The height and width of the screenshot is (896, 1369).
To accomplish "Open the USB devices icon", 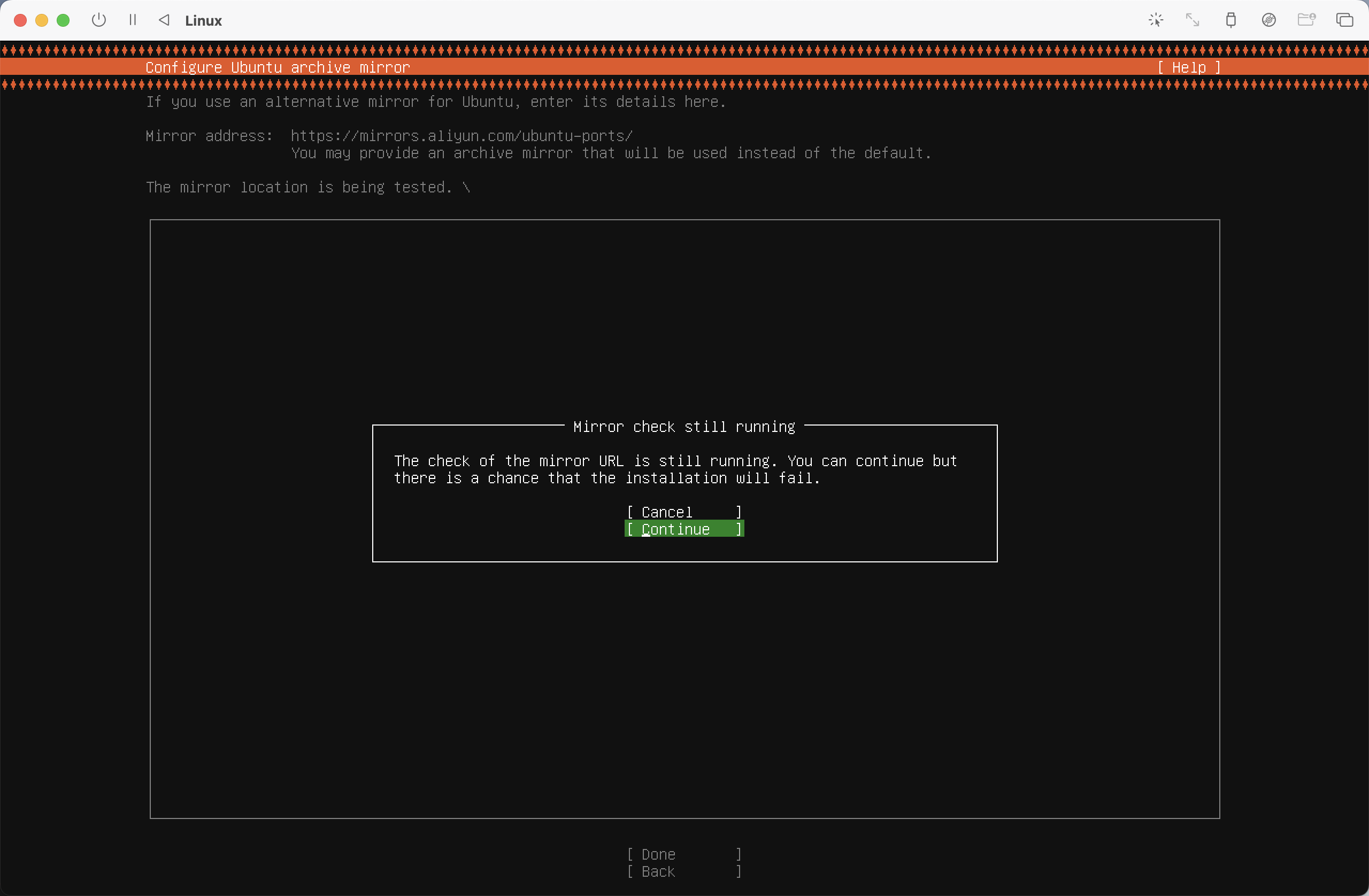I will click(x=1230, y=20).
